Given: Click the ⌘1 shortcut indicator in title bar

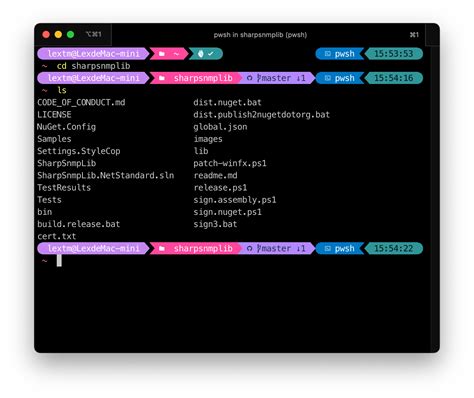Looking at the screenshot, I should 414,34.
